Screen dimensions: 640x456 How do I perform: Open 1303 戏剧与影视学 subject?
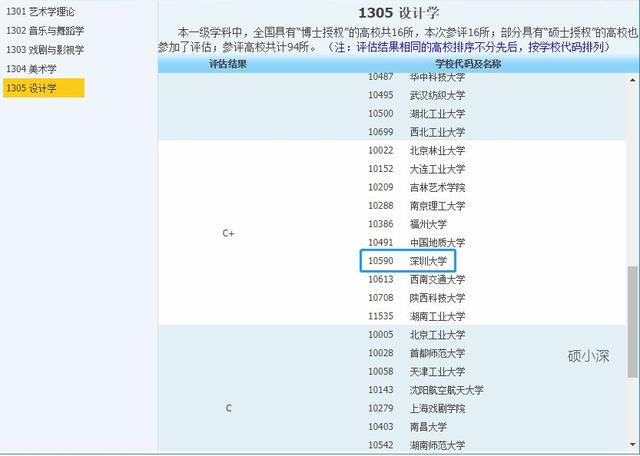click(45, 50)
